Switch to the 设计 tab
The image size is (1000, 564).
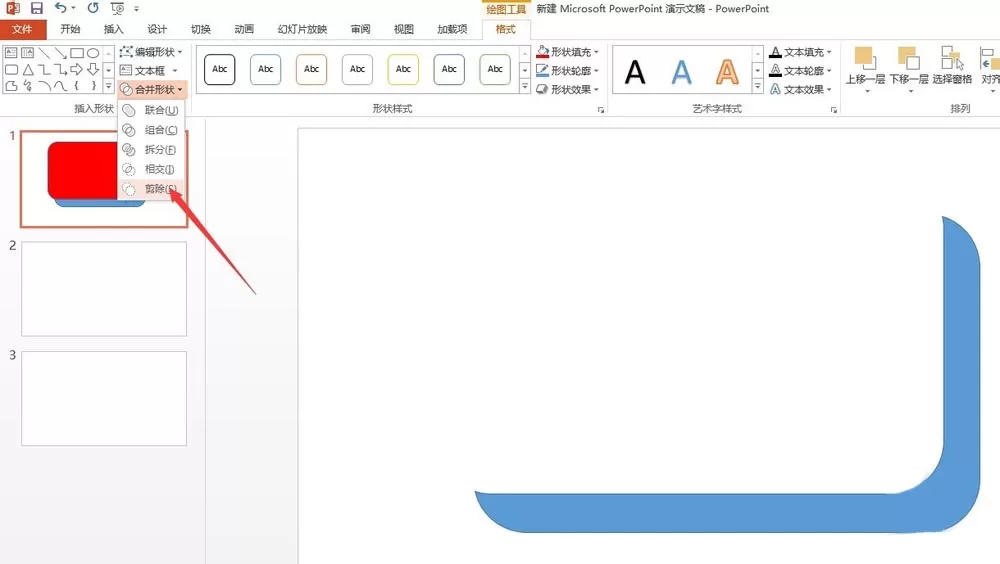[x=157, y=29]
